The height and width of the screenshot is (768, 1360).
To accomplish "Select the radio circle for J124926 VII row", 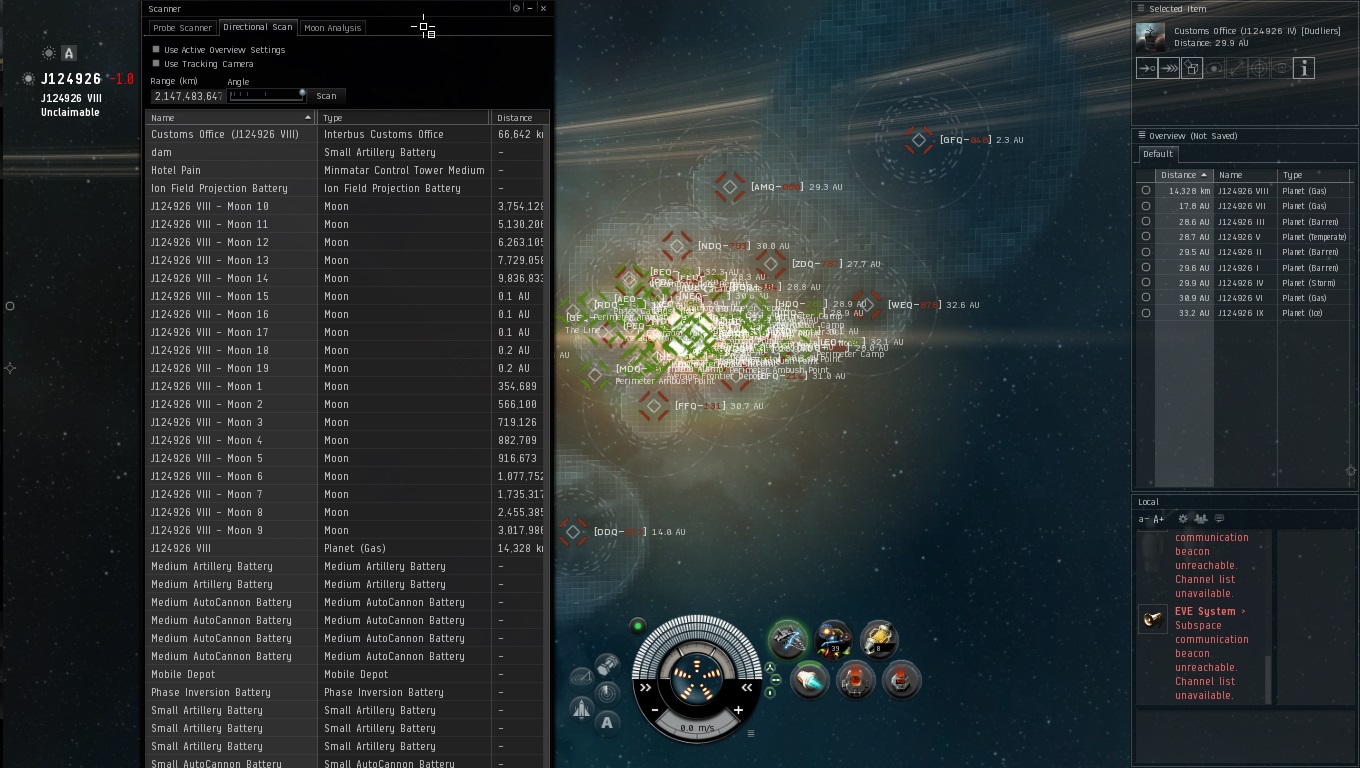I will click(1146, 206).
